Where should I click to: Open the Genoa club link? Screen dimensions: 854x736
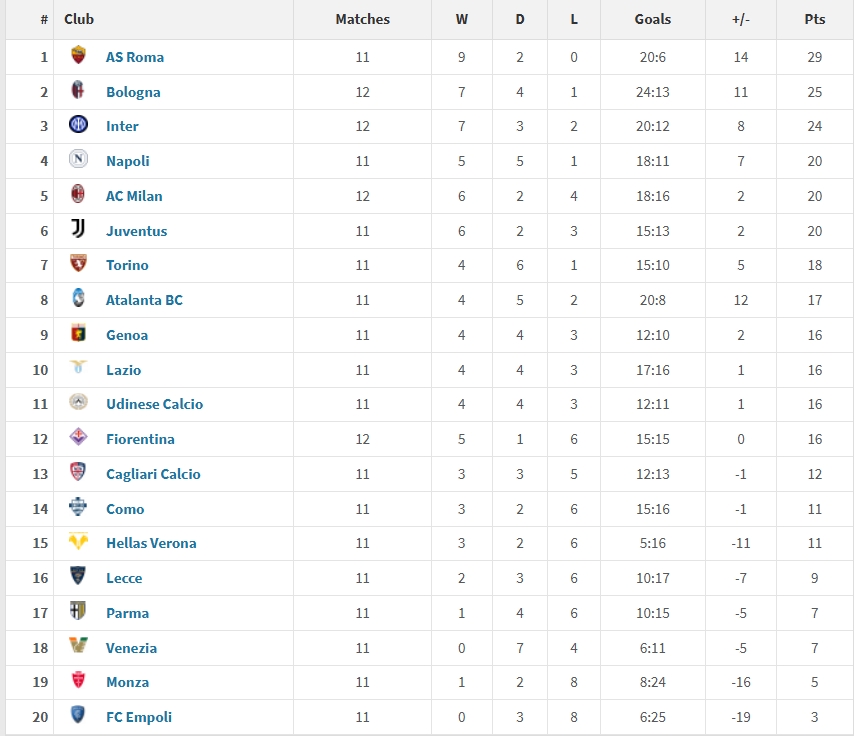point(127,335)
